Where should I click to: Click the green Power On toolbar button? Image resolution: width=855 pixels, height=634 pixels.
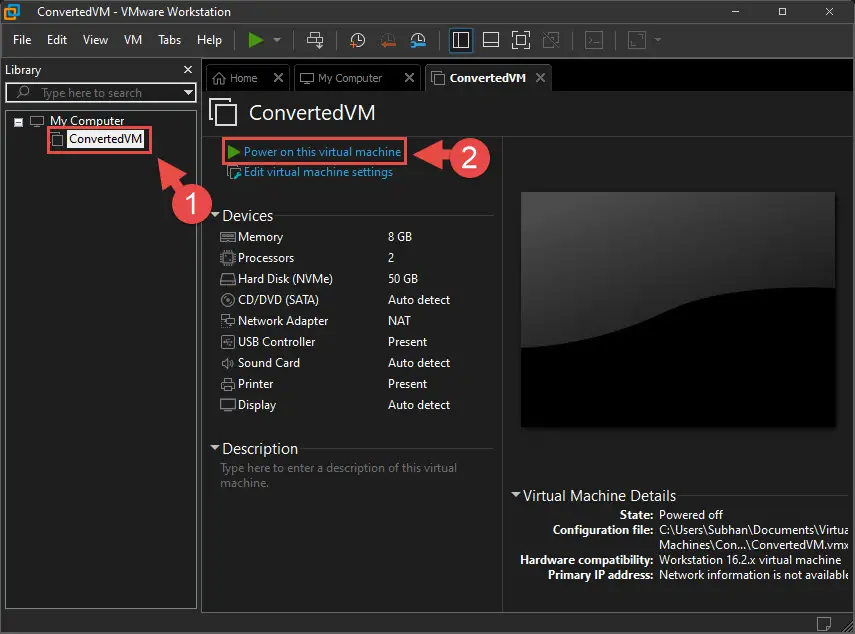255,40
